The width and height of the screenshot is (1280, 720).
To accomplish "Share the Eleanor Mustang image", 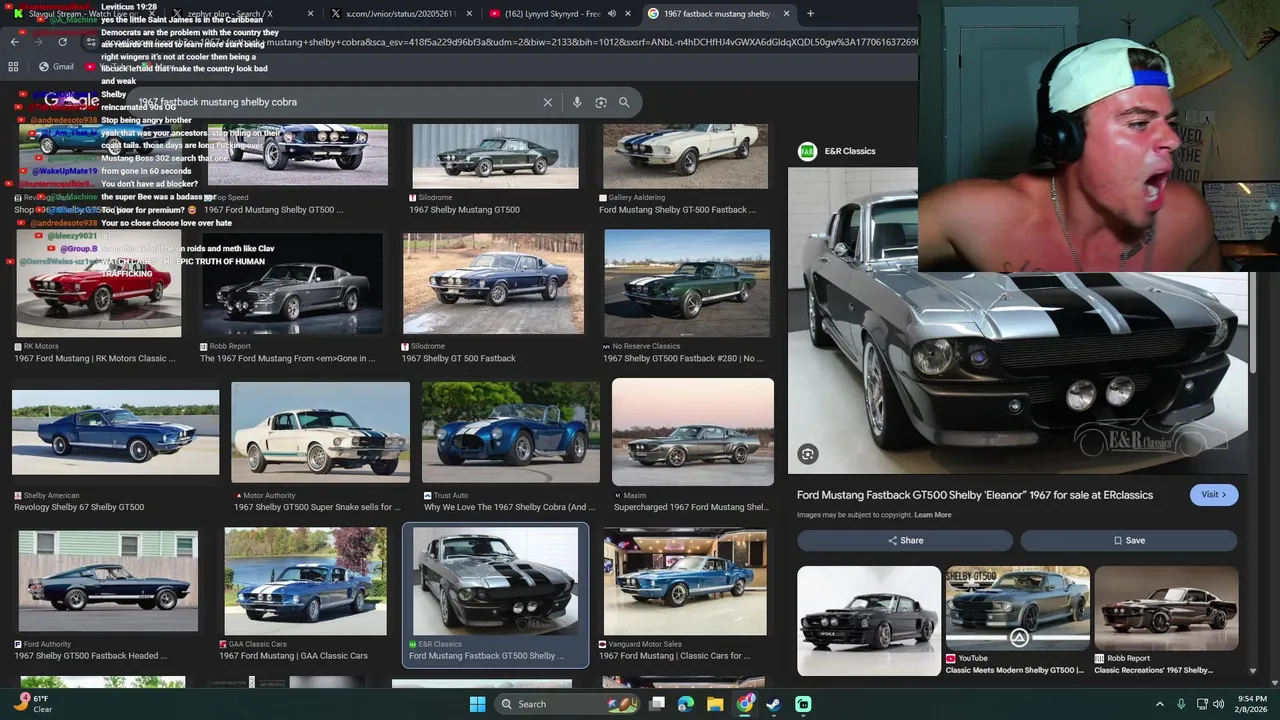I will (x=906, y=540).
